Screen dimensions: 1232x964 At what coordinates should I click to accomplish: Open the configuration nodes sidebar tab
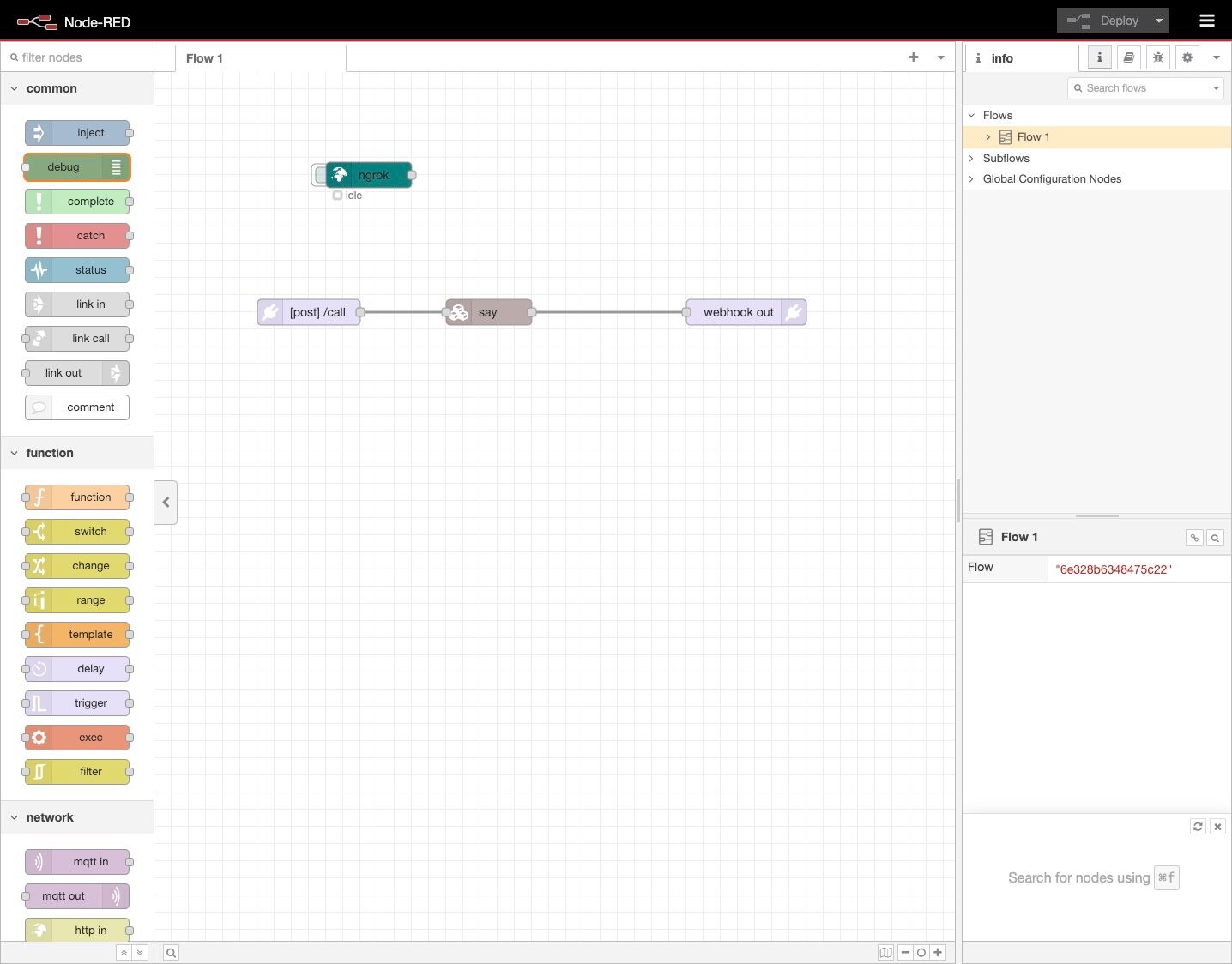point(1187,57)
